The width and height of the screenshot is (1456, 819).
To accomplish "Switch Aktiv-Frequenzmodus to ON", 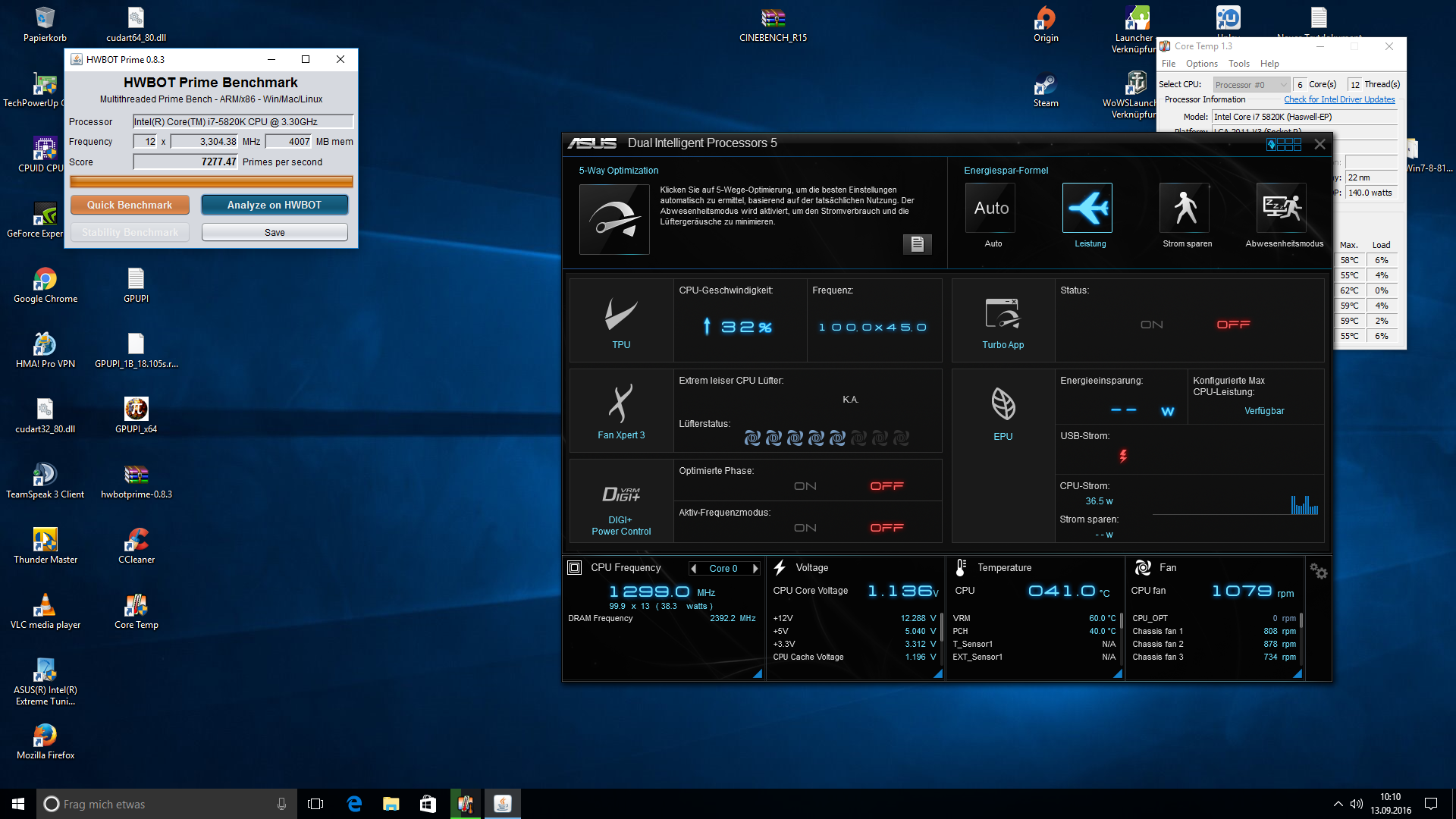I will (805, 528).
